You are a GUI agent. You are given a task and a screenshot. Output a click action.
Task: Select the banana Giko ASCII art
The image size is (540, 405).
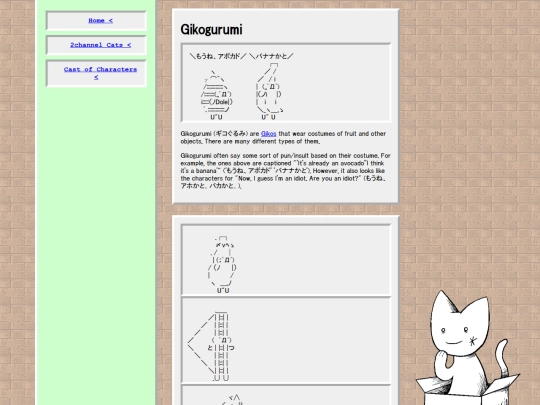(x=269, y=91)
